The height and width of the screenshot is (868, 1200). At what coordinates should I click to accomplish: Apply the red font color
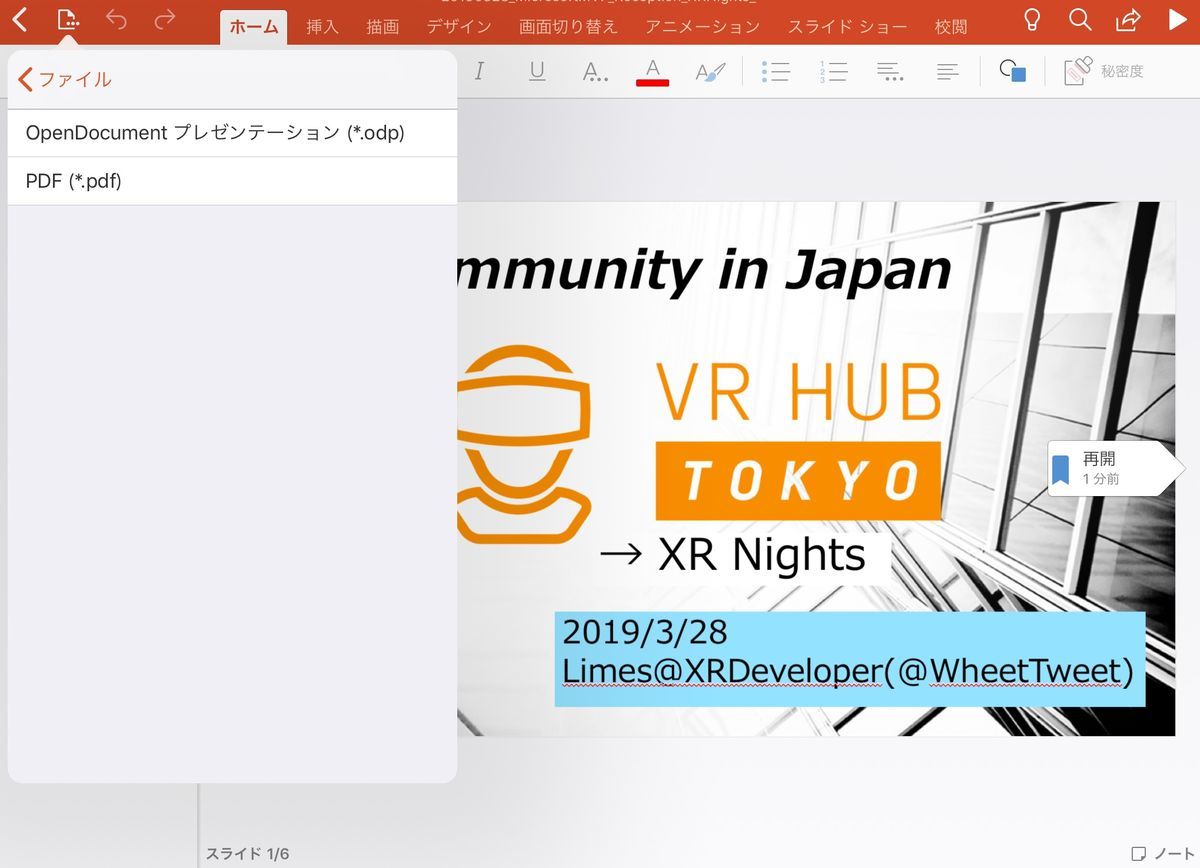coord(652,71)
